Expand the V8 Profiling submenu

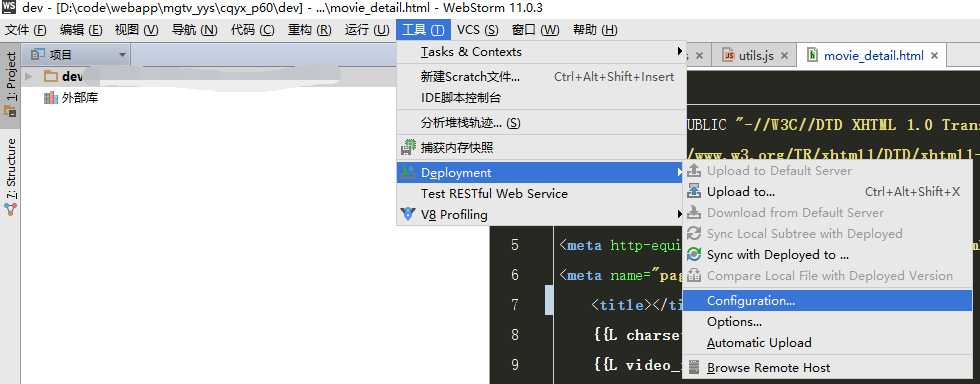541,215
